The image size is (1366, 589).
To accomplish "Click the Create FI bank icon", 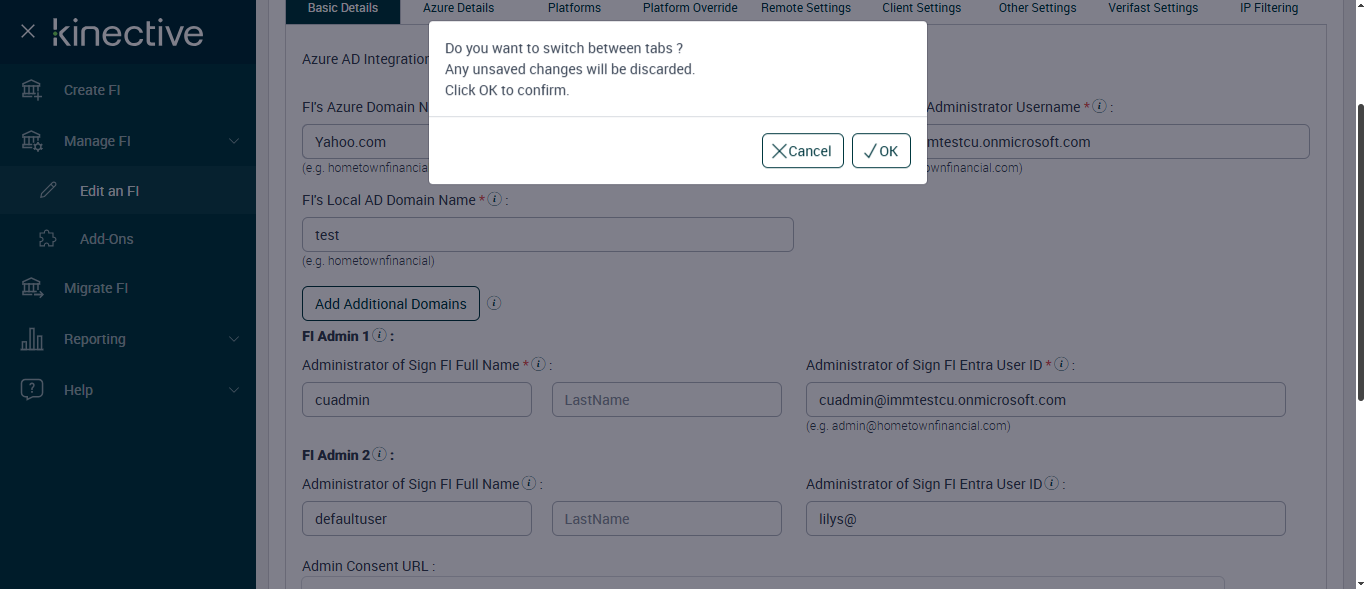I will [32, 90].
